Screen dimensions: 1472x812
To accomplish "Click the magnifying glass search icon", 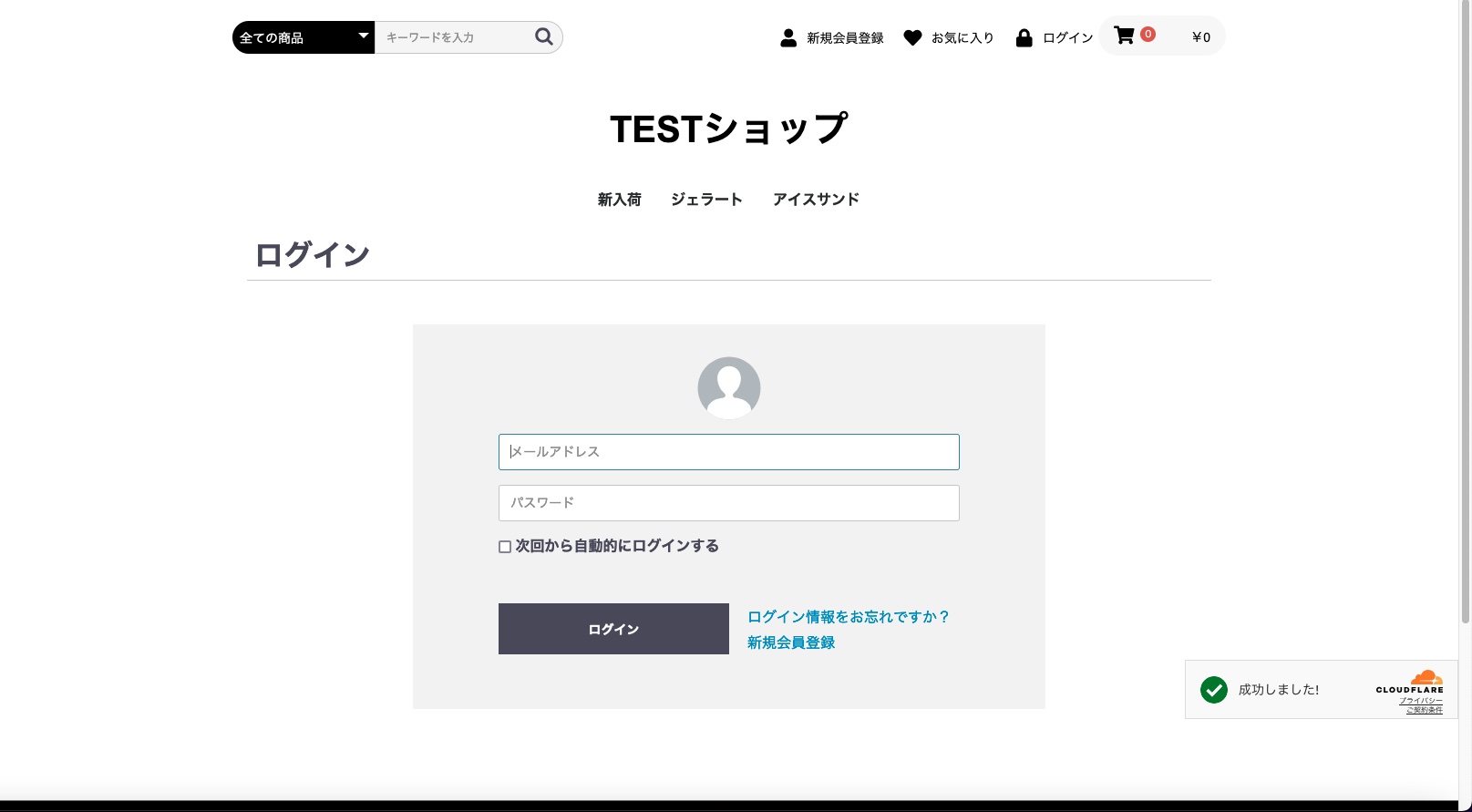I will click(x=544, y=36).
